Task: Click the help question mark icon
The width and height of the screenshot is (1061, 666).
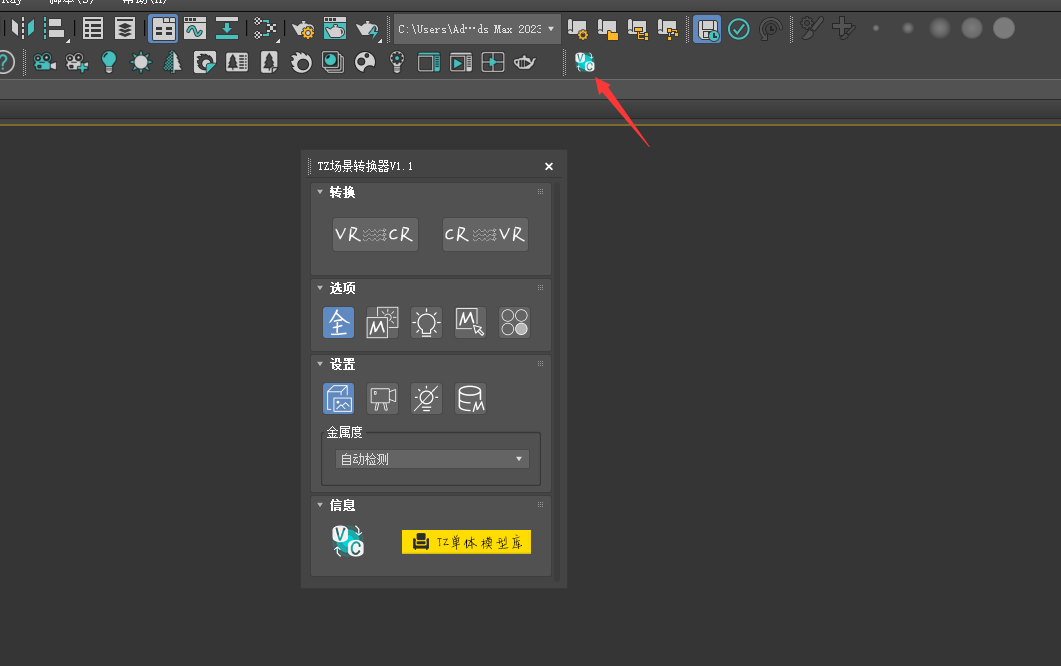Action: (x=5, y=62)
